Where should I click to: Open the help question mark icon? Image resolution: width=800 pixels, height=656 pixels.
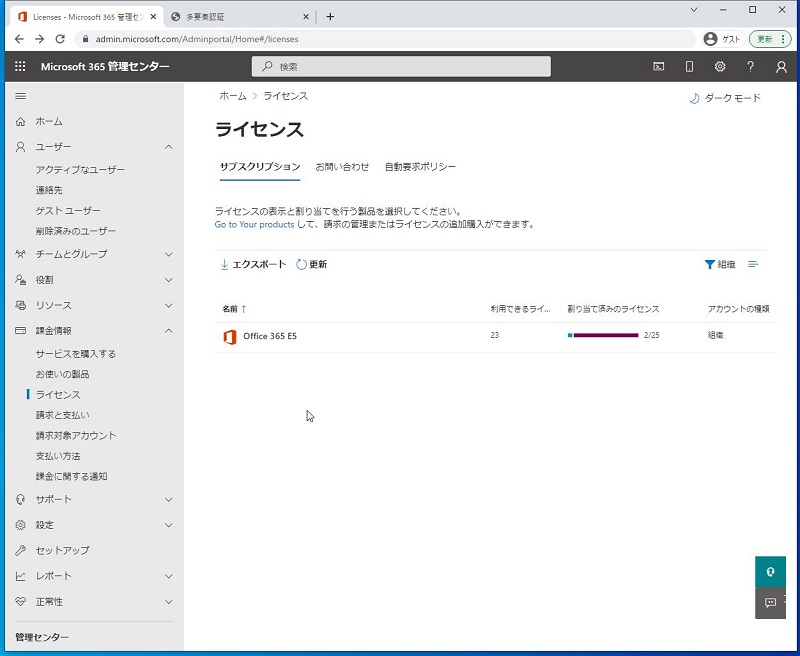pyautogui.click(x=751, y=66)
